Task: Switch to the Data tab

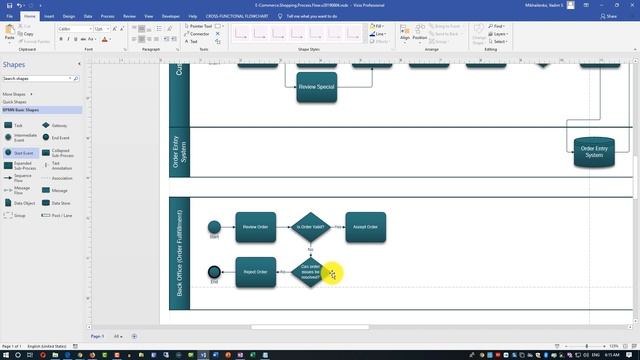Action: click(x=88, y=16)
